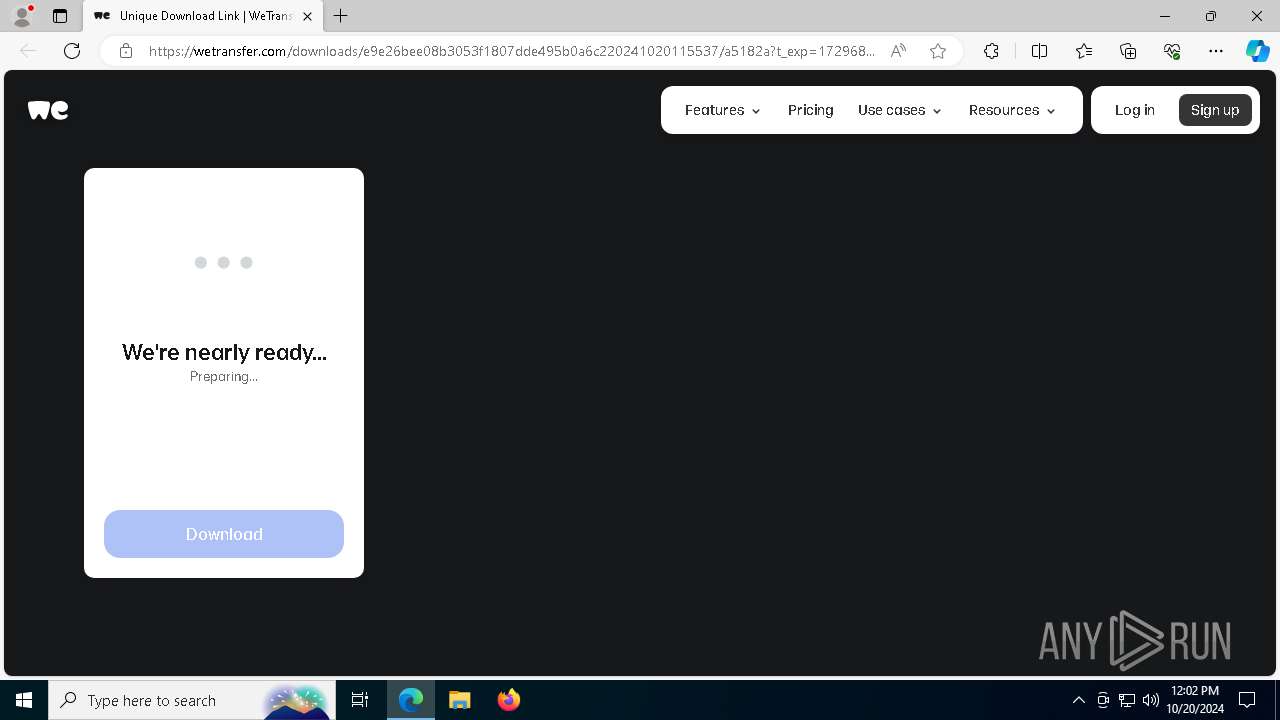Expand the Use cases dropdown
1280x720 pixels.
coord(900,110)
